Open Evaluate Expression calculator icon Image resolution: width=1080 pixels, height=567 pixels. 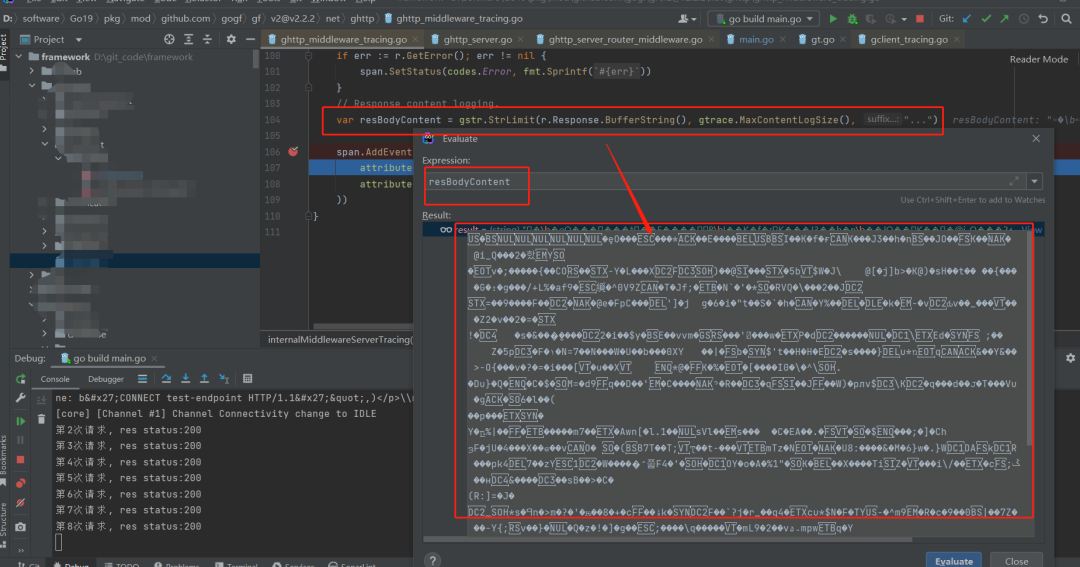pyautogui.click(x=247, y=378)
